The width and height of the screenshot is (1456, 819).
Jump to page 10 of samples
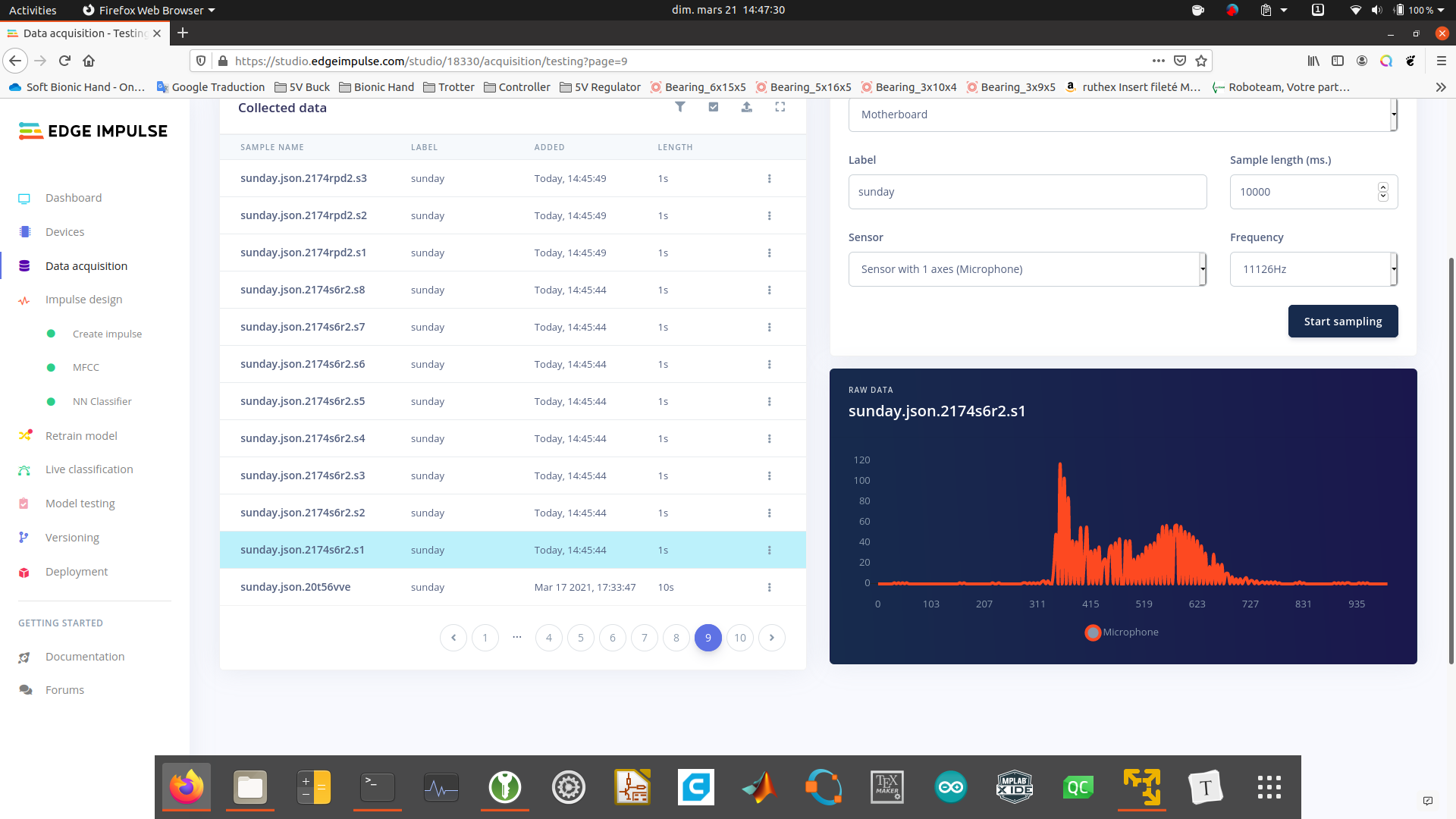(740, 638)
